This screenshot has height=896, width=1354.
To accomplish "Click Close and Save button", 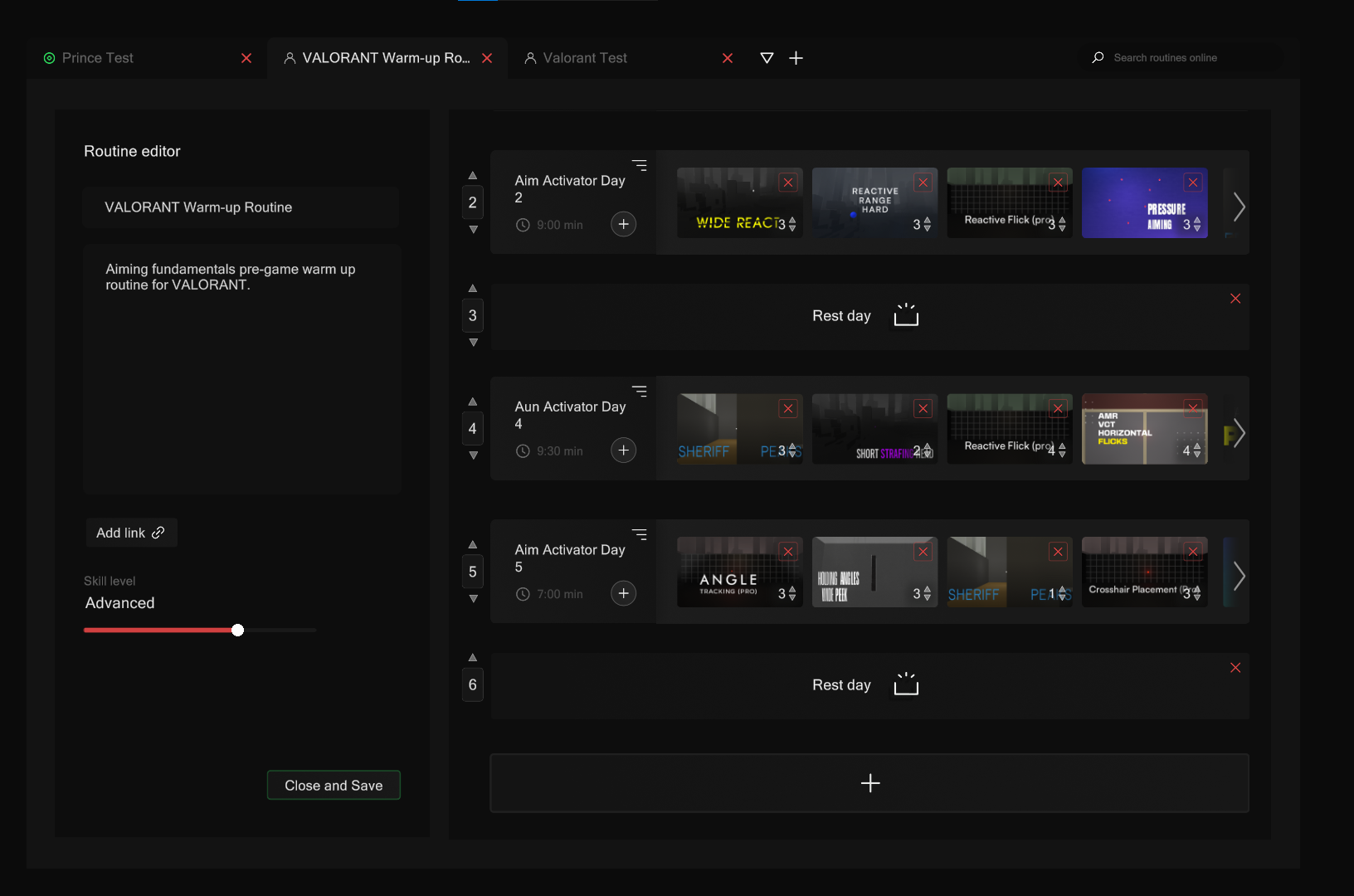I will (x=334, y=786).
